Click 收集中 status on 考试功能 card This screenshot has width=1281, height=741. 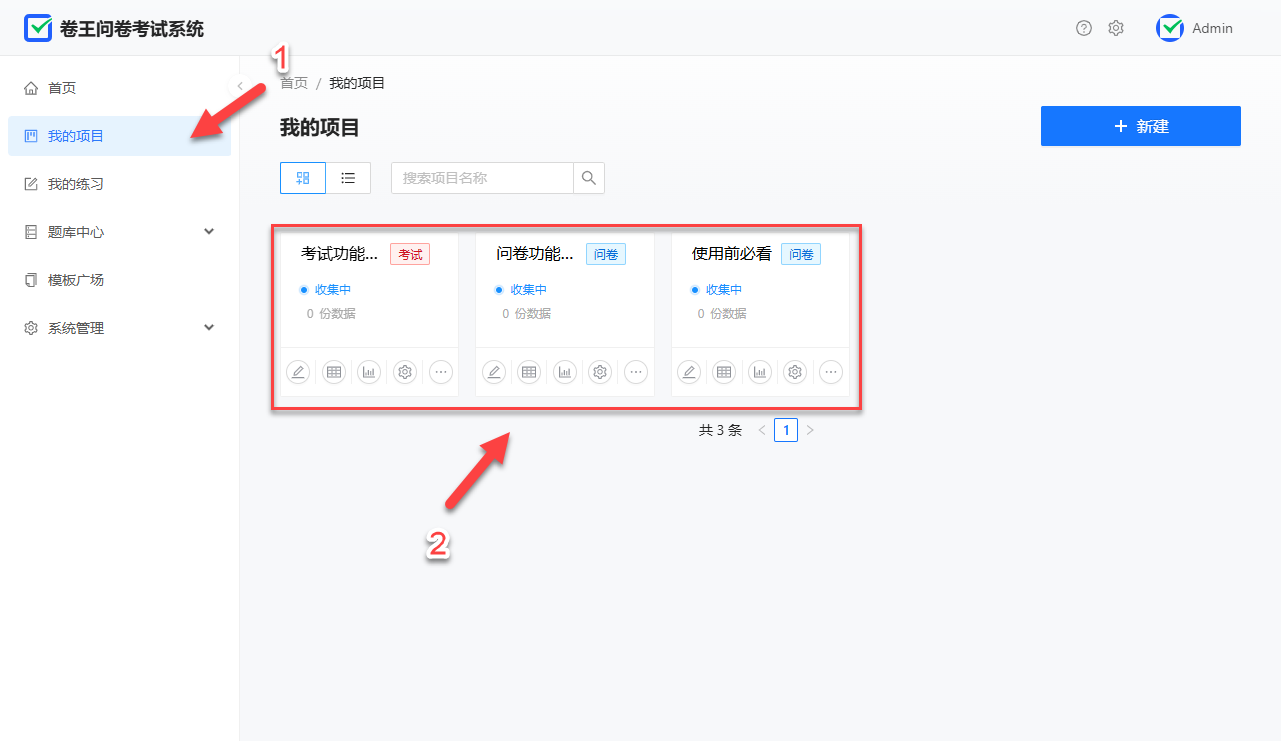click(x=326, y=290)
